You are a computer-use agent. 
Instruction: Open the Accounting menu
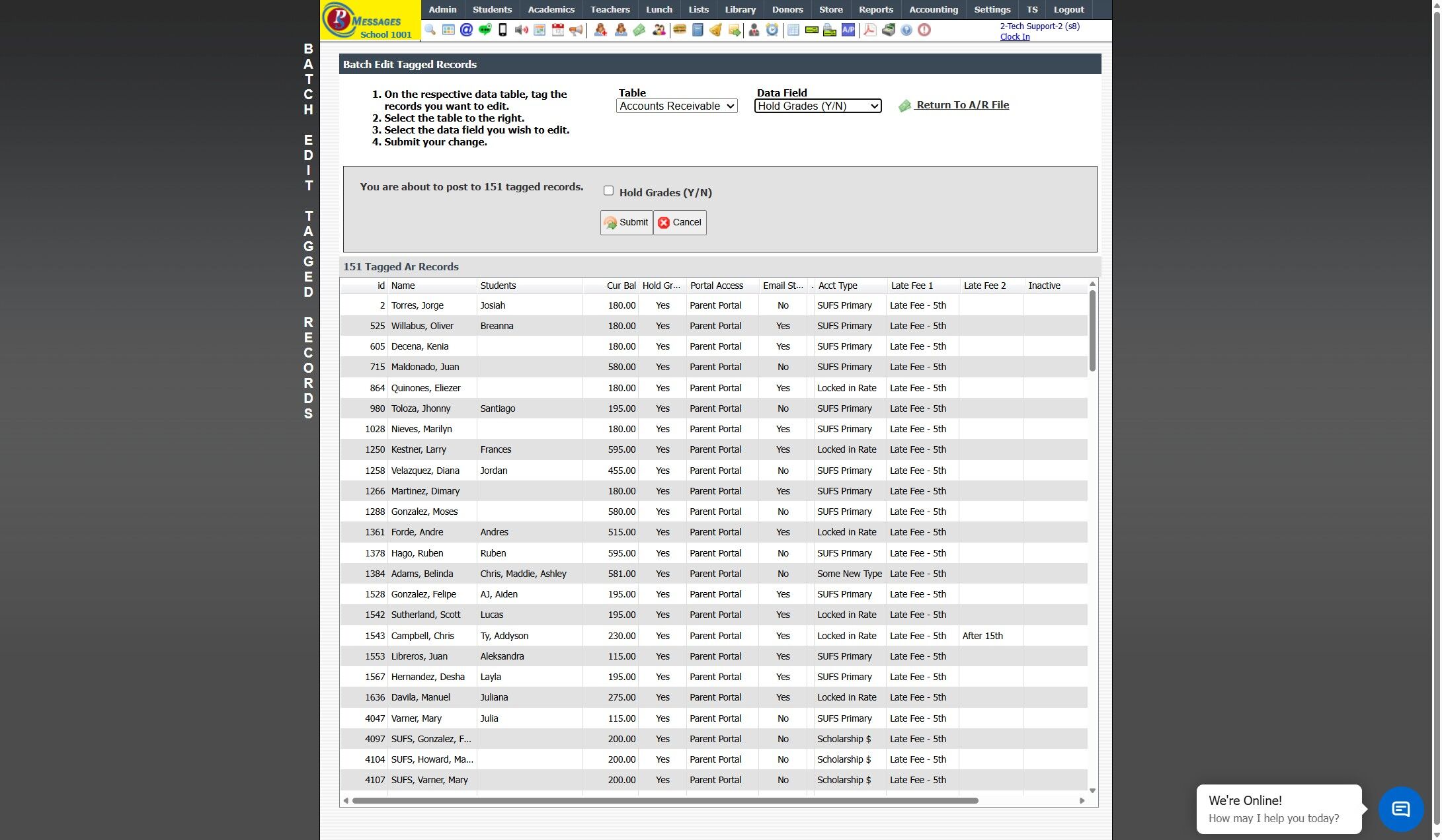[933, 9]
